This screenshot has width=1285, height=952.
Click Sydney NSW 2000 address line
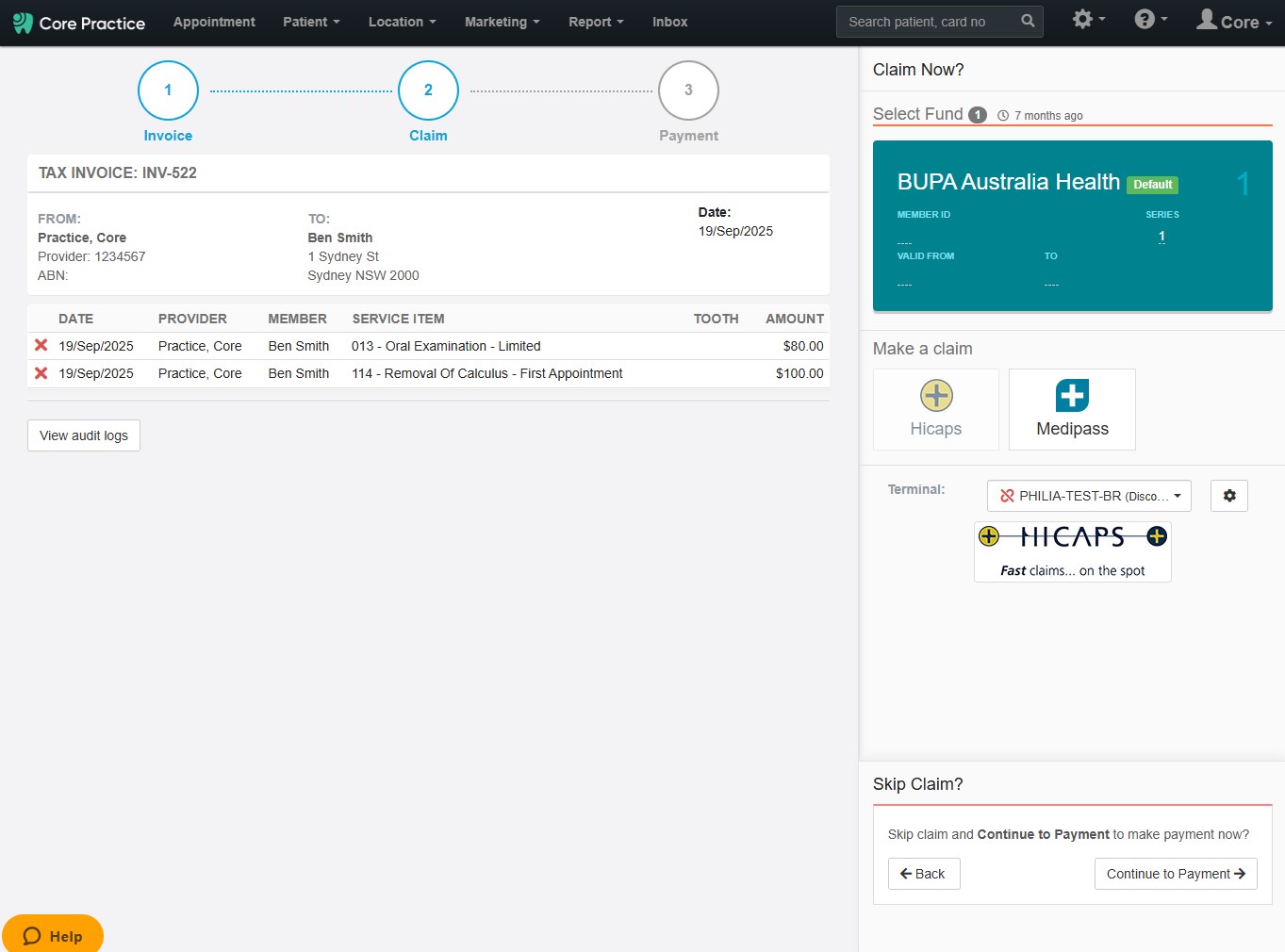point(363,275)
